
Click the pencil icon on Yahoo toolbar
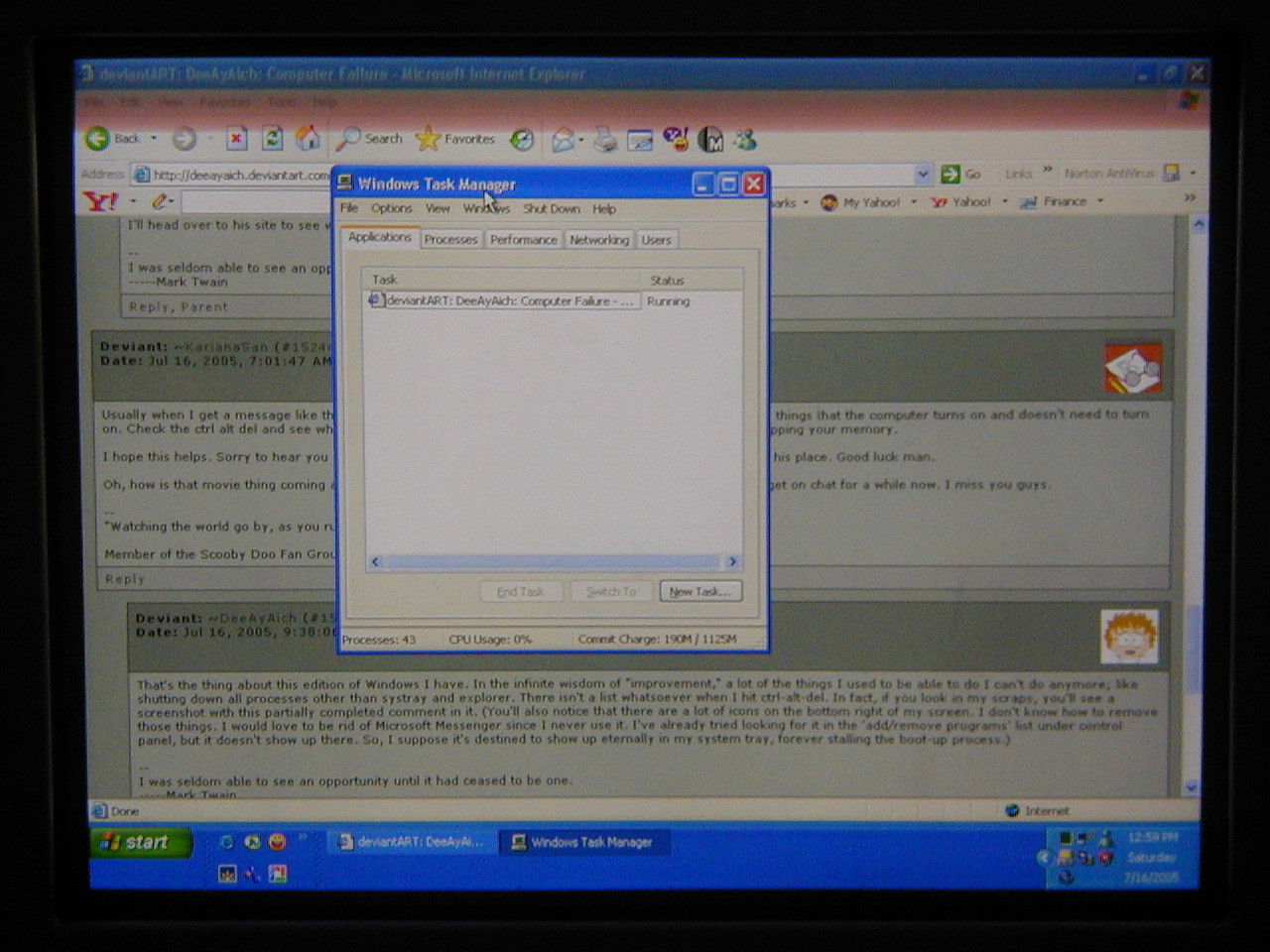point(159,201)
